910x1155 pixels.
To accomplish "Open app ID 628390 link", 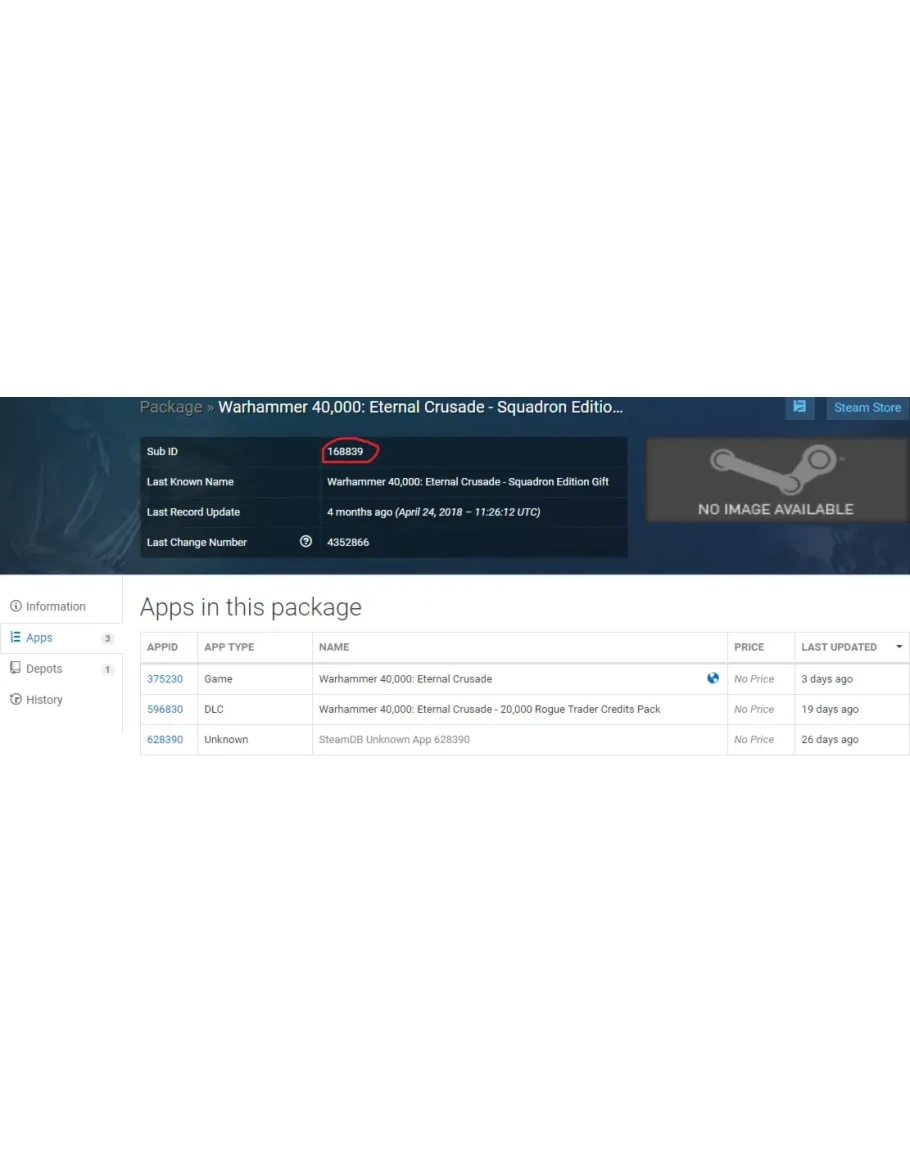I will (165, 739).
